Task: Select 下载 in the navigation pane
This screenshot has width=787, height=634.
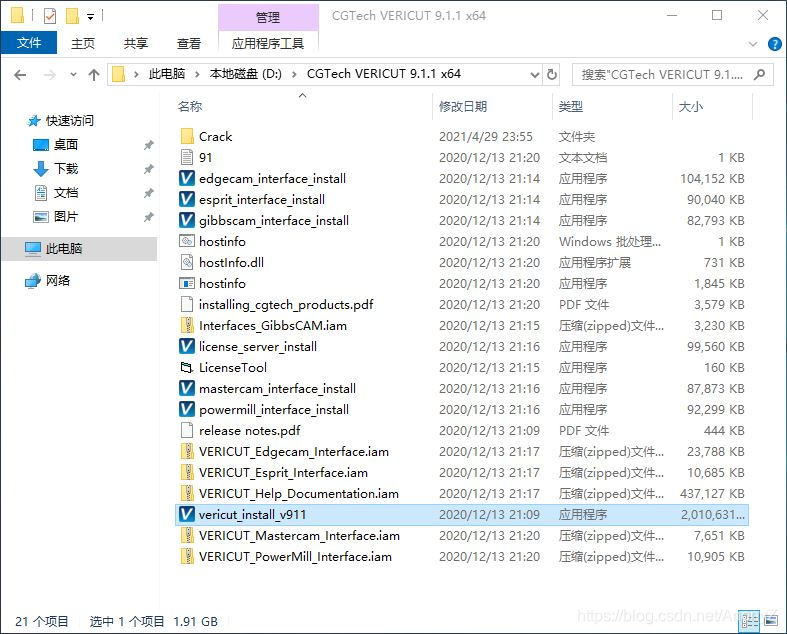Action: point(66,169)
